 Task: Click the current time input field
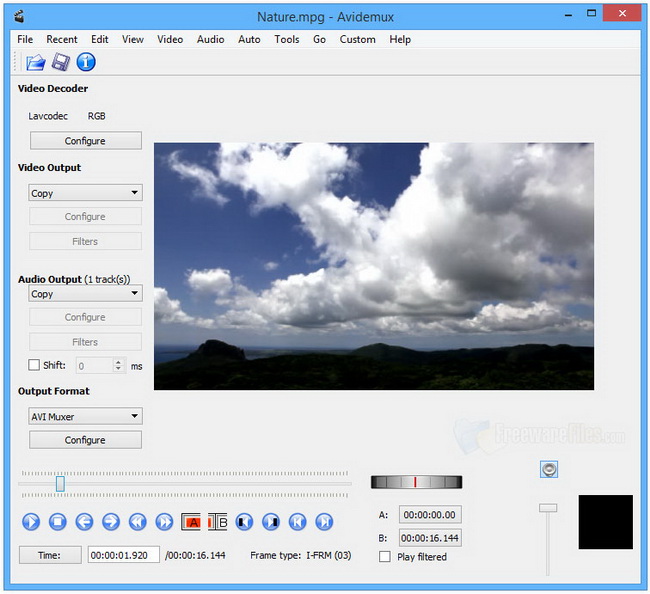pos(123,555)
